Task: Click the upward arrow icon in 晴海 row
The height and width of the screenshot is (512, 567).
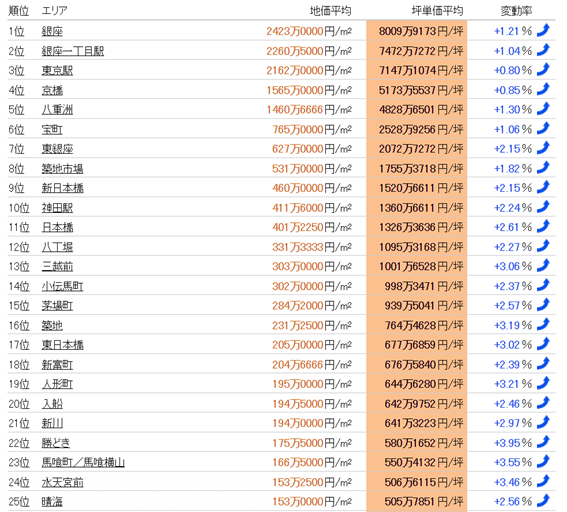Action: pyautogui.click(x=543, y=500)
